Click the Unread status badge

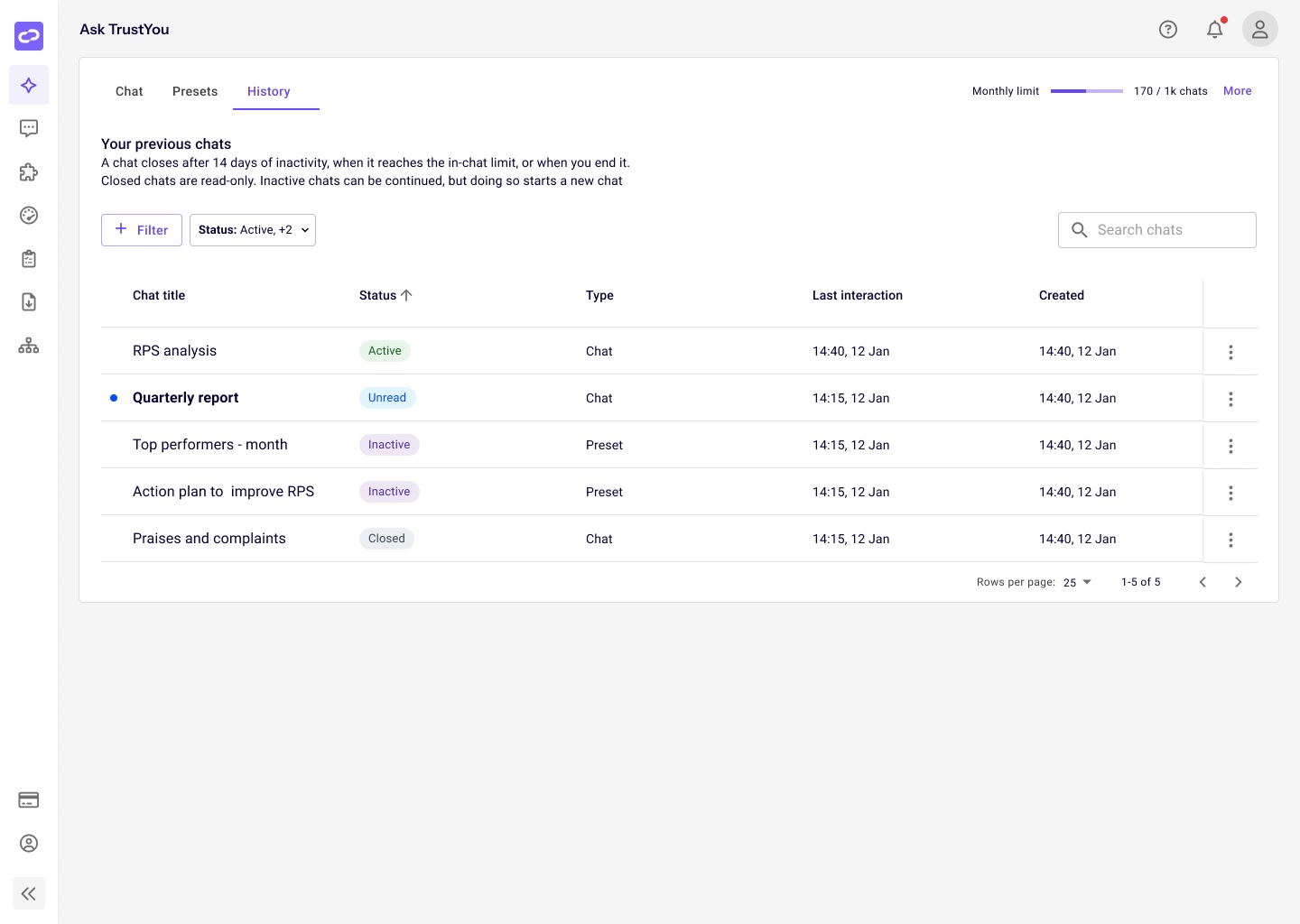click(x=387, y=398)
